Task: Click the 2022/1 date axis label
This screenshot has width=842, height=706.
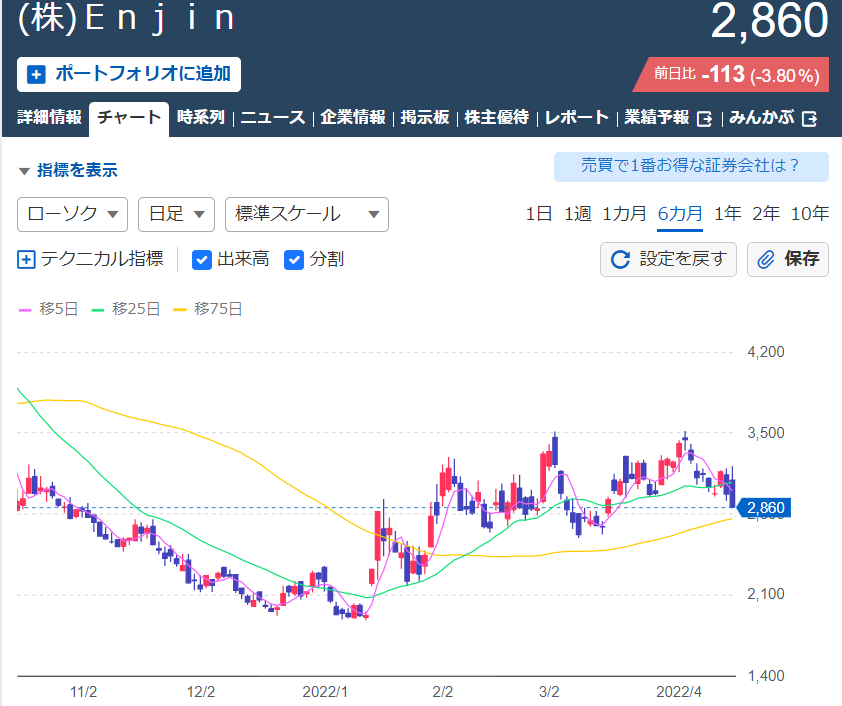Action: tap(325, 692)
